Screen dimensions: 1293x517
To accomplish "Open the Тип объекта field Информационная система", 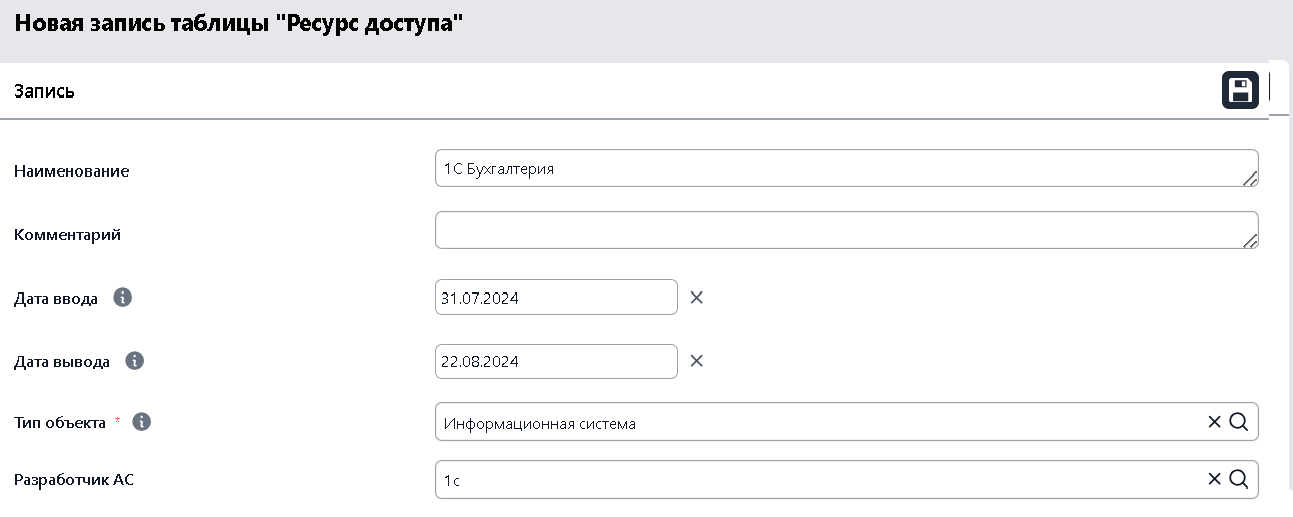I will [846, 422].
